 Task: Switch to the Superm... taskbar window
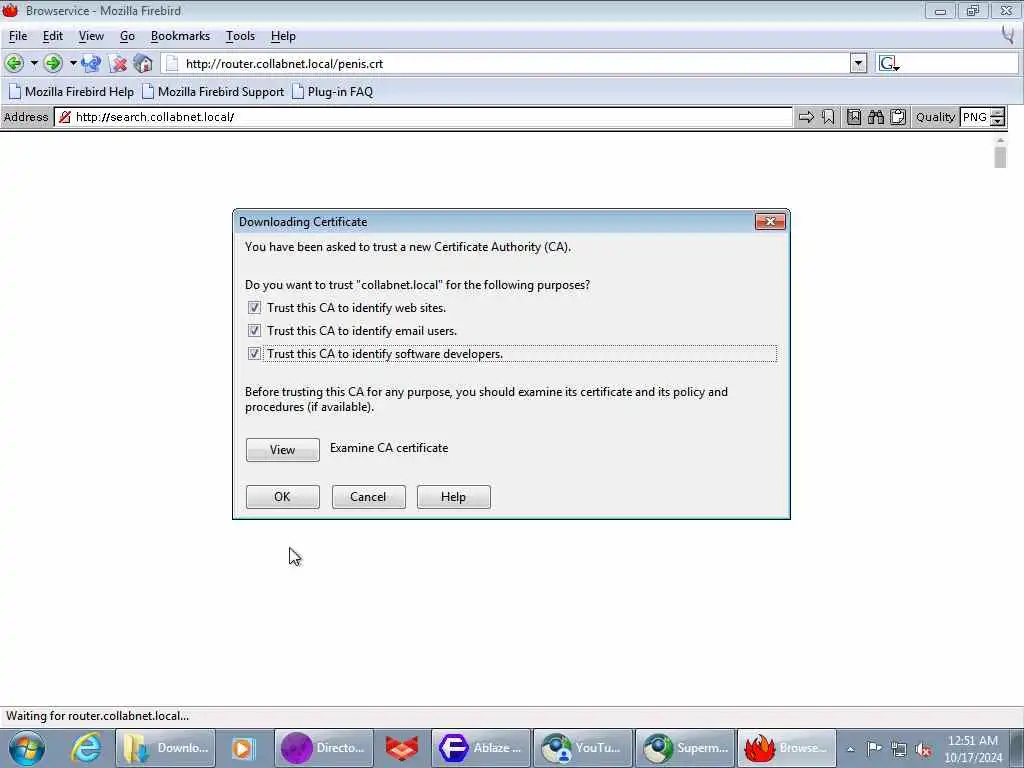coord(685,748)
